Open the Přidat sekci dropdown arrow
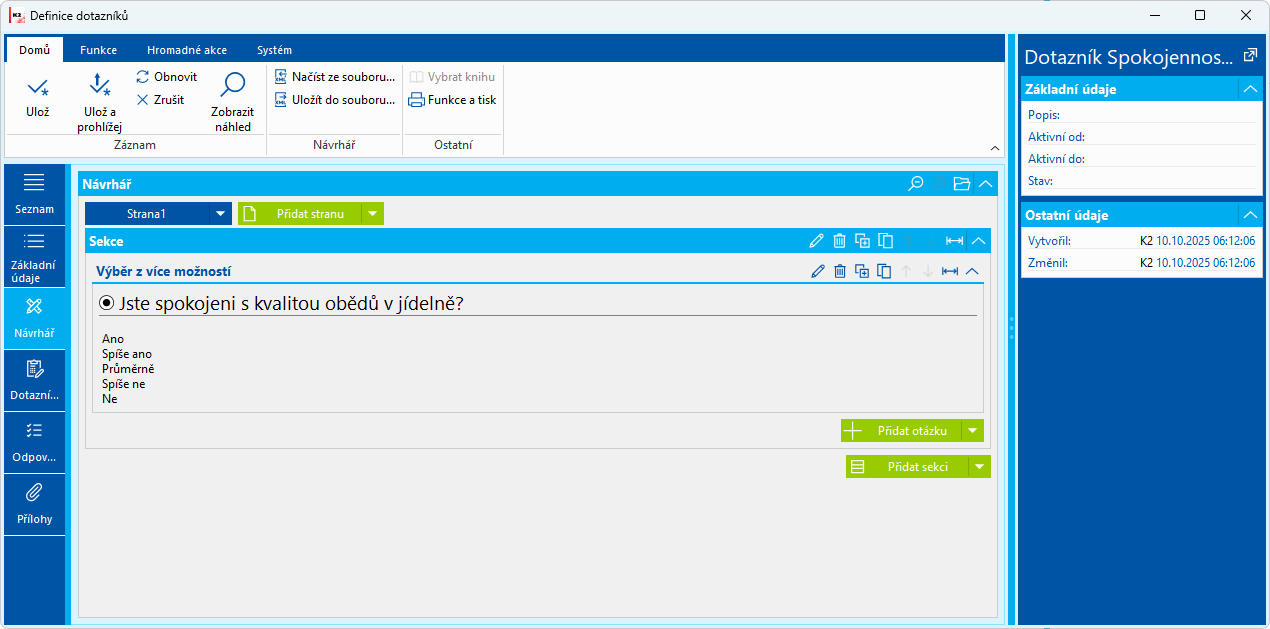1270x629 pixels. pos(980,467)
